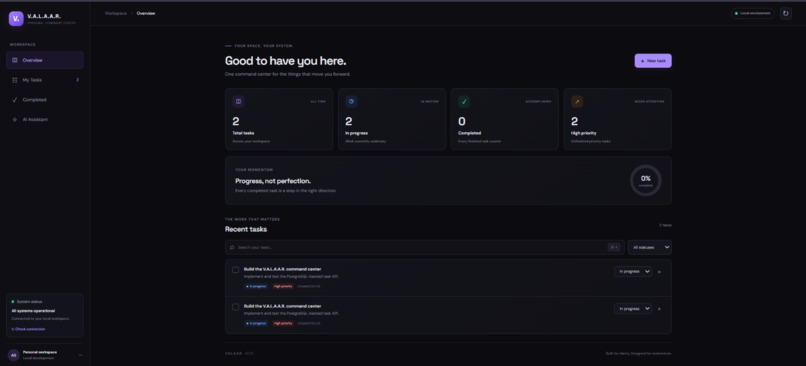
Task: Click the Check connection link
Action: [28, 329]
